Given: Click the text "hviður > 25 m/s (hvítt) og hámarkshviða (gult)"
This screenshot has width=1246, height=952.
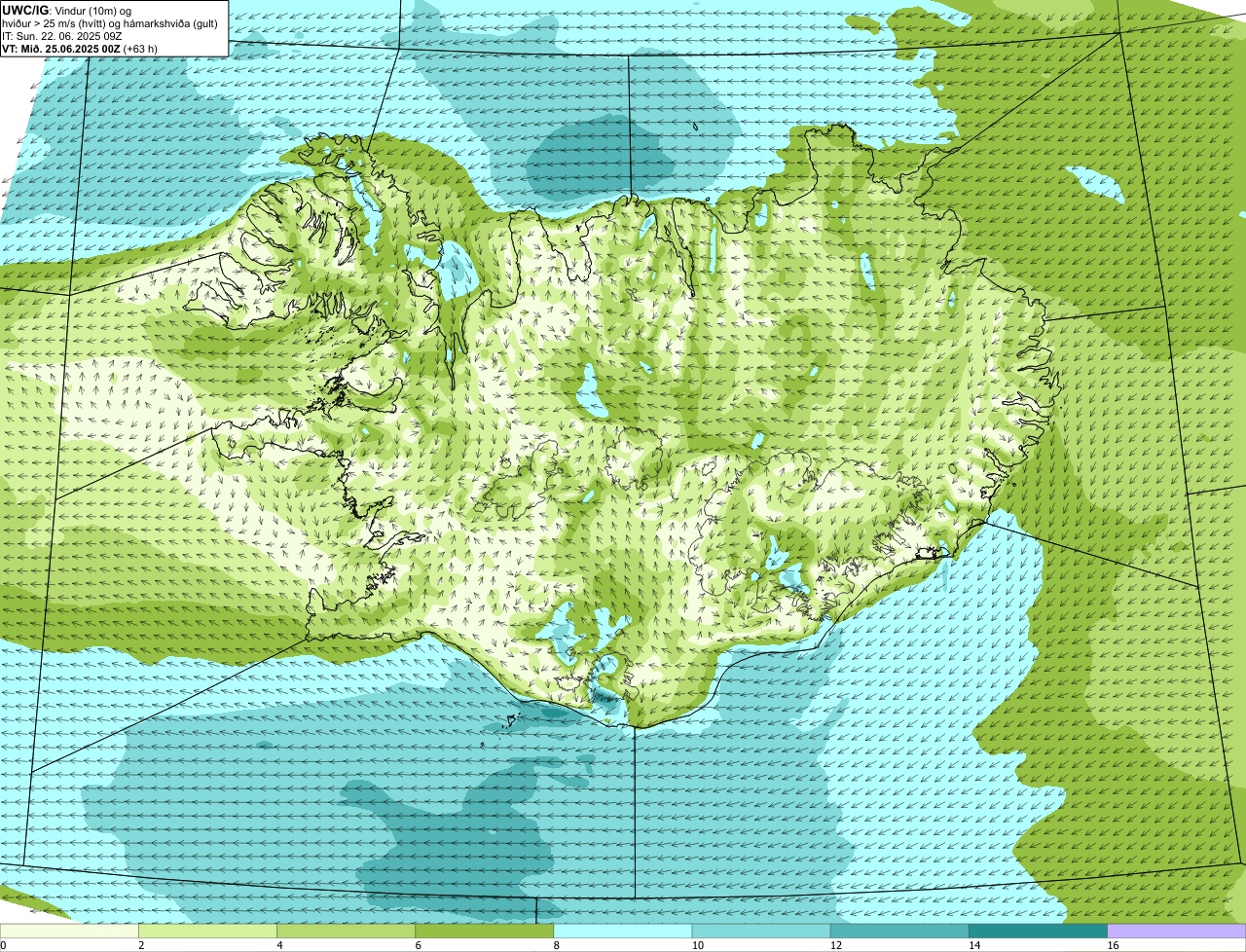Looking at the screenshot, I should click(x=110, y=23).
